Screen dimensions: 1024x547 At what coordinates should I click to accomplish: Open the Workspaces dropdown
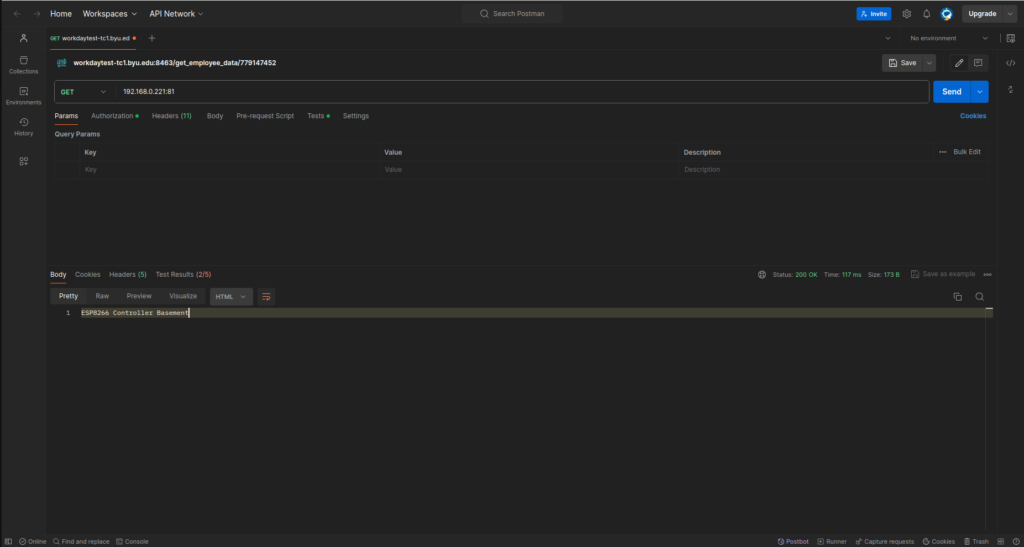110,14
